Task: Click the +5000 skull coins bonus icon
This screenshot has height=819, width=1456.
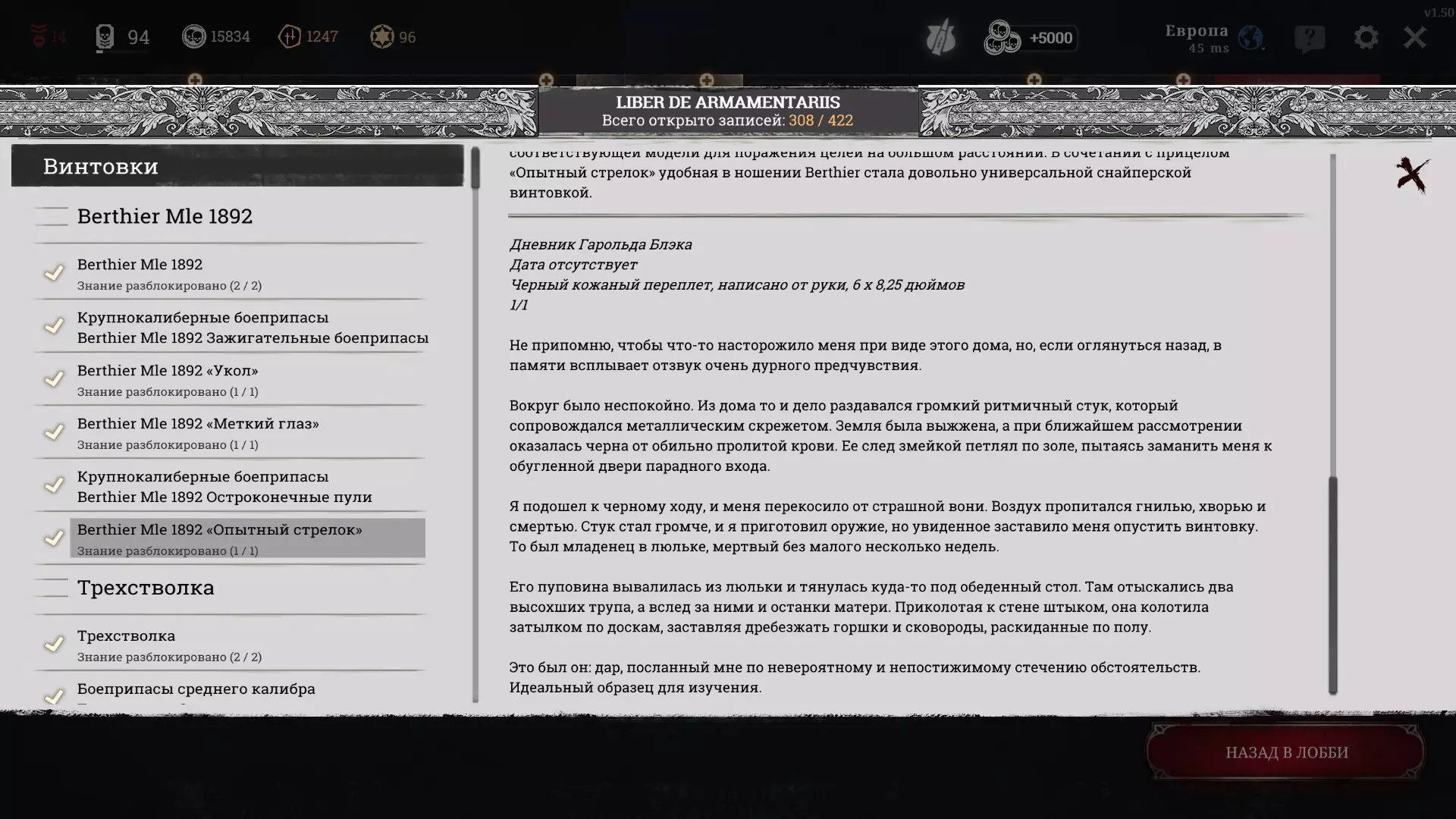Action: (x=1001, y=38)
